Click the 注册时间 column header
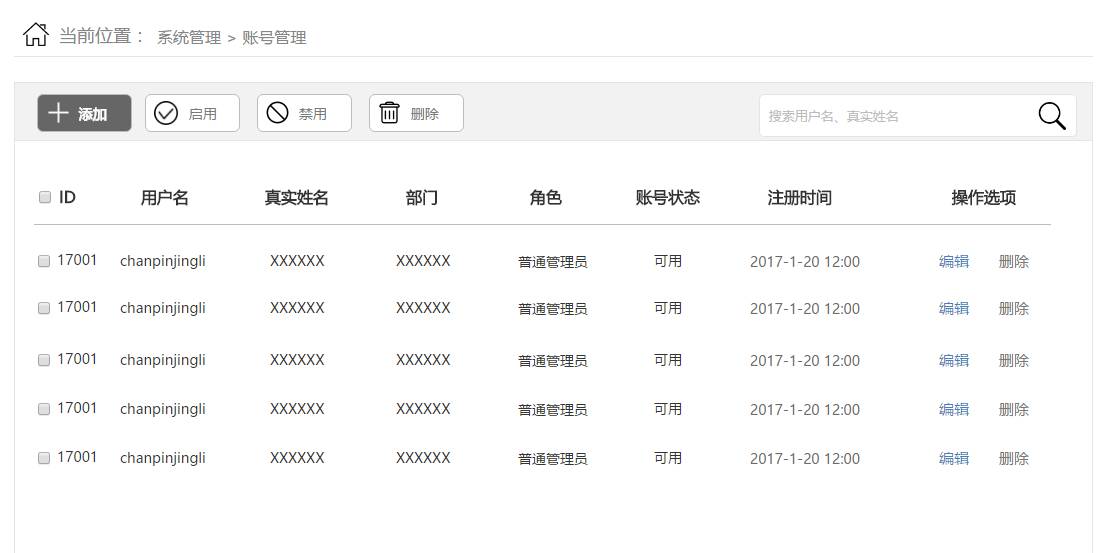 click(800, 198)
